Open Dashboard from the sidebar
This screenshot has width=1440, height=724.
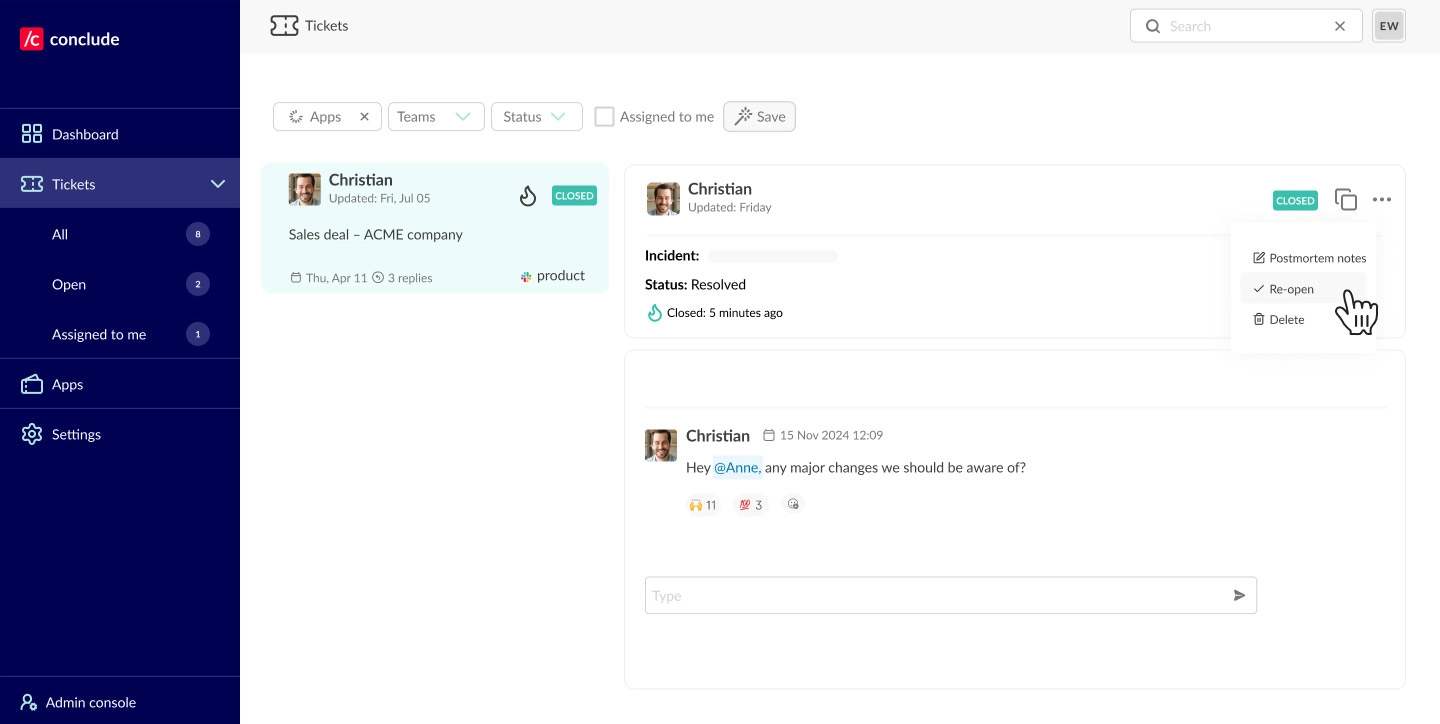(85, 134)
